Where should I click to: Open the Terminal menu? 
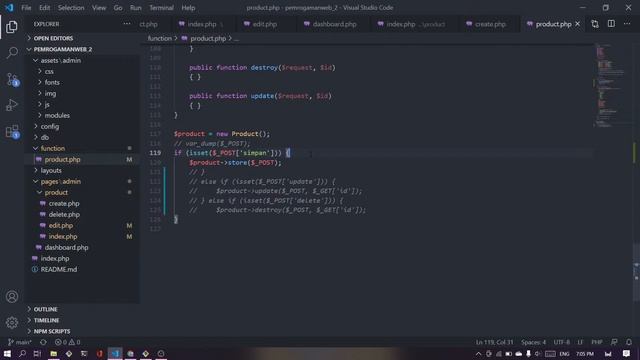[161, 8]
